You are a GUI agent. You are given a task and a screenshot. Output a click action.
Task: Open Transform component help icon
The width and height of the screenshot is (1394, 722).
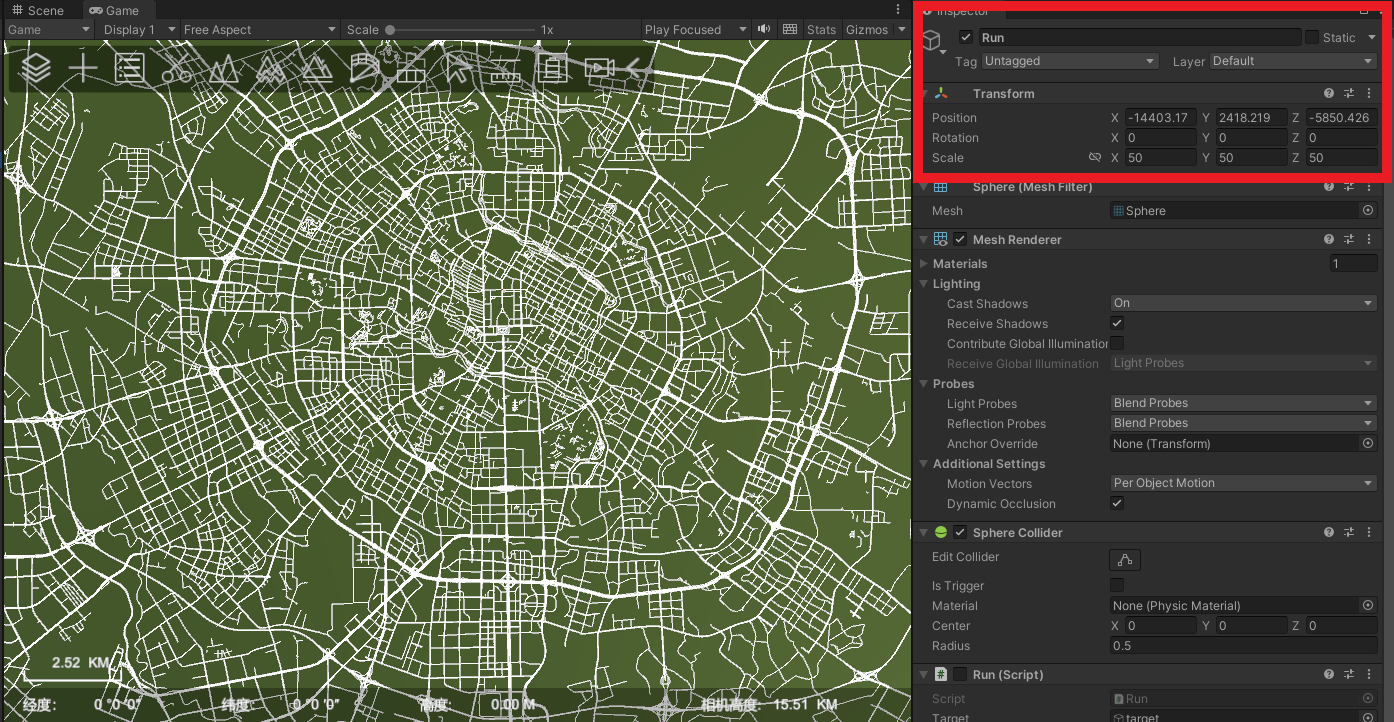(1329, 93)
